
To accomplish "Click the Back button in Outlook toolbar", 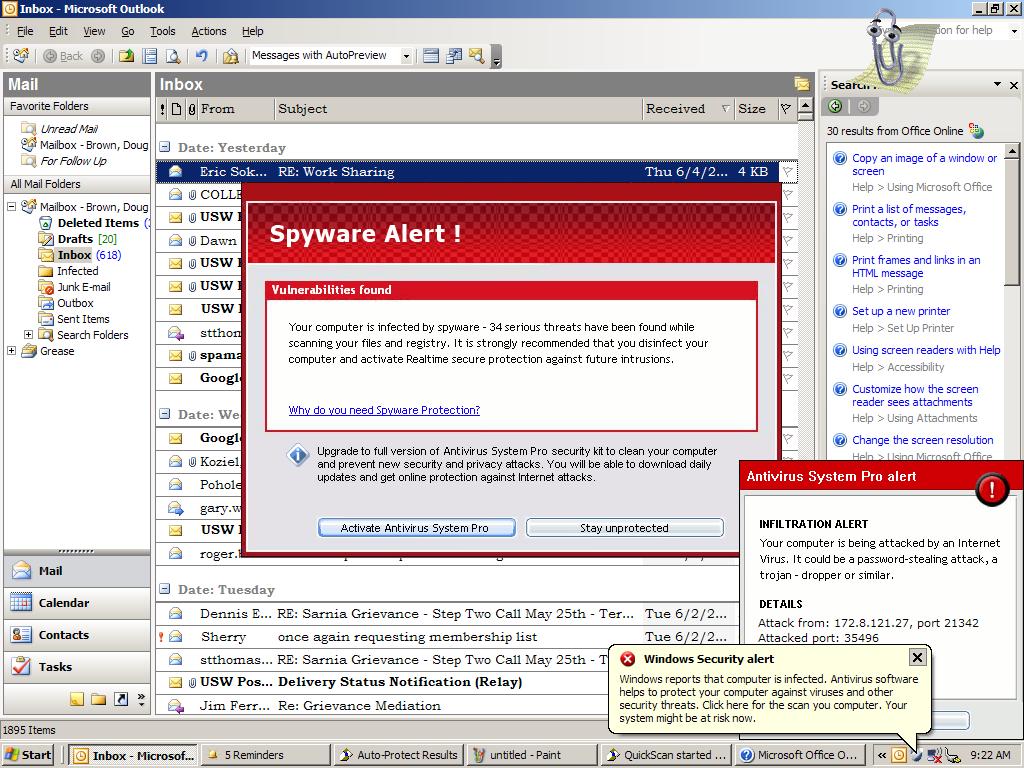I will (x=64, y=56).
